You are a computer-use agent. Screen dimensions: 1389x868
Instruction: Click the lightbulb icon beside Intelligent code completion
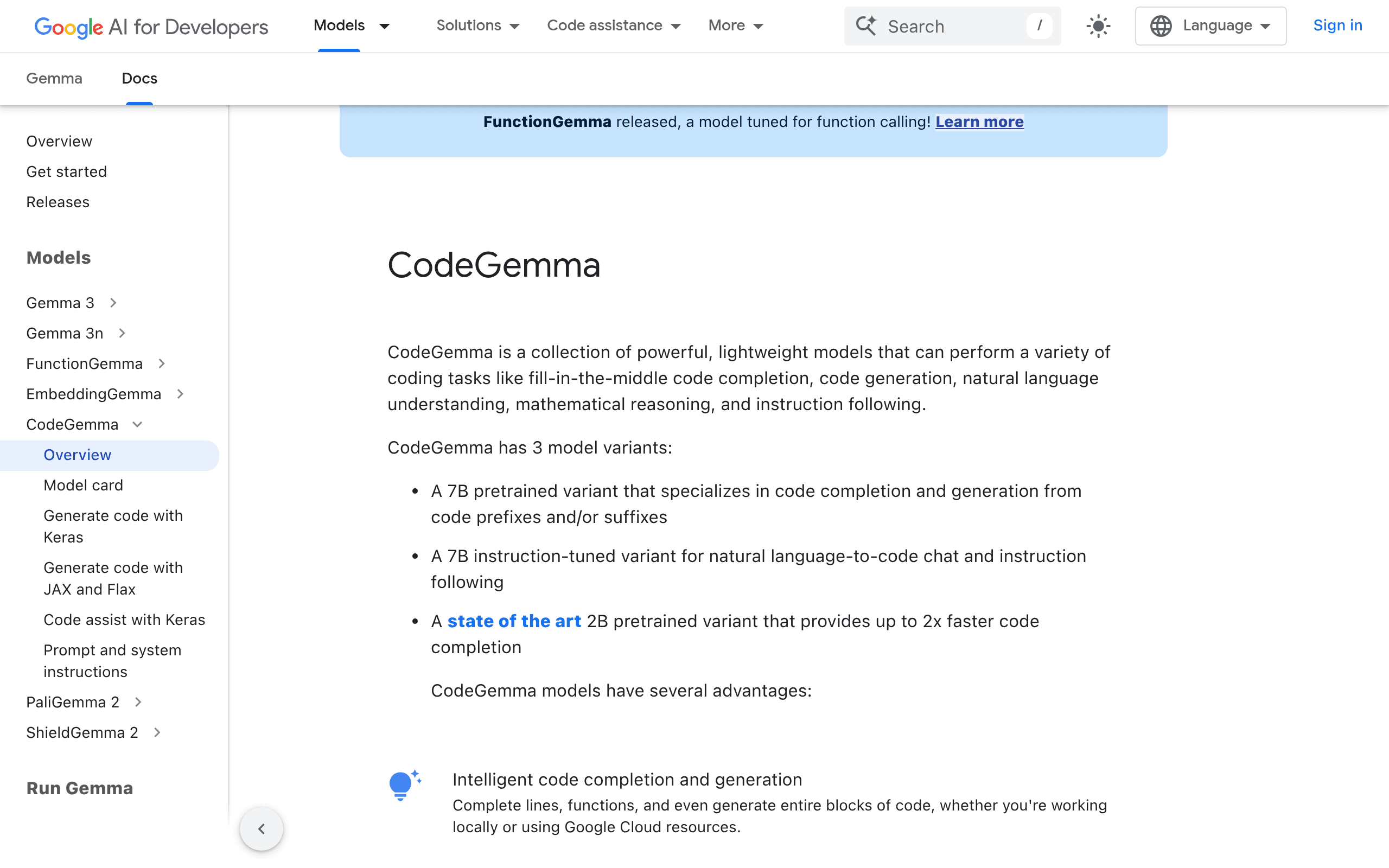[x=405, y=786]
